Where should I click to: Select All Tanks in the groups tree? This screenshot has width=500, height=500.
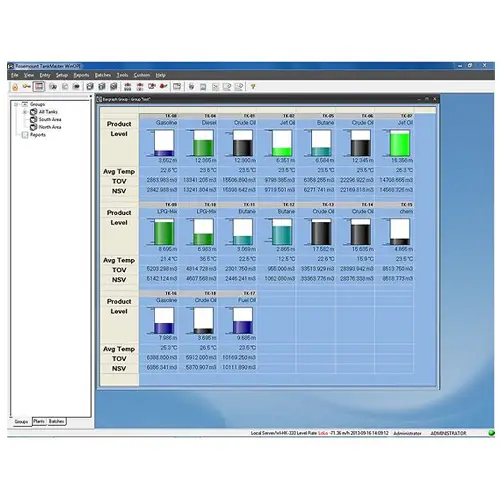pyautogui.click(x=48, y=112)
